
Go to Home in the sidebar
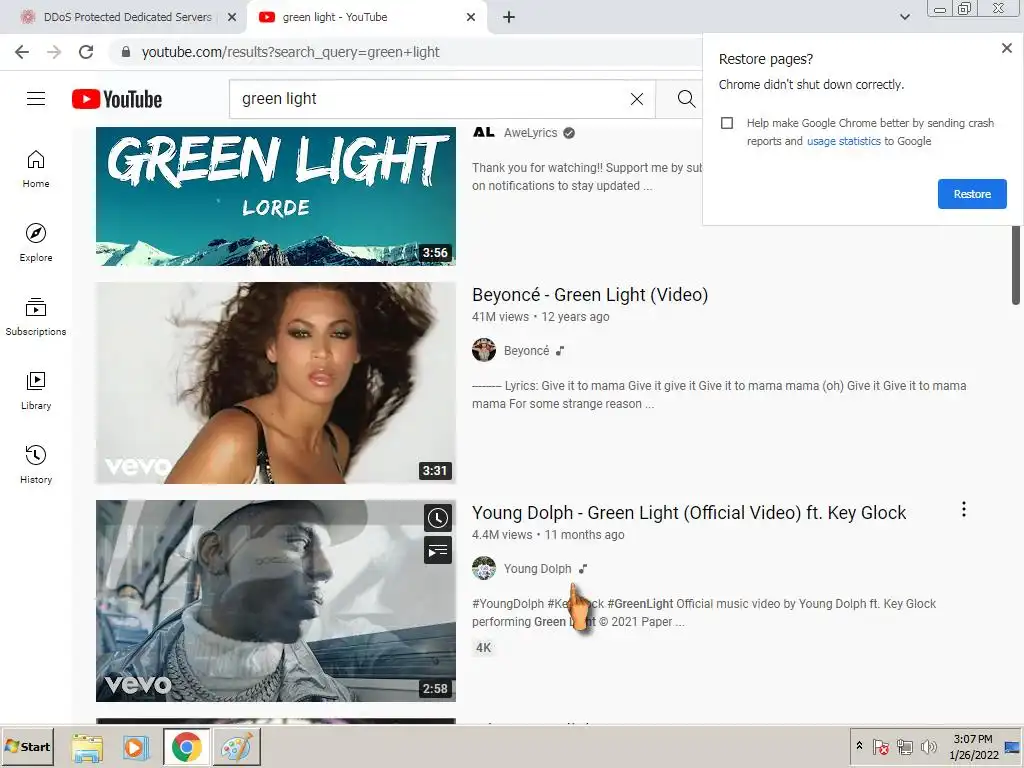[36, 168]
